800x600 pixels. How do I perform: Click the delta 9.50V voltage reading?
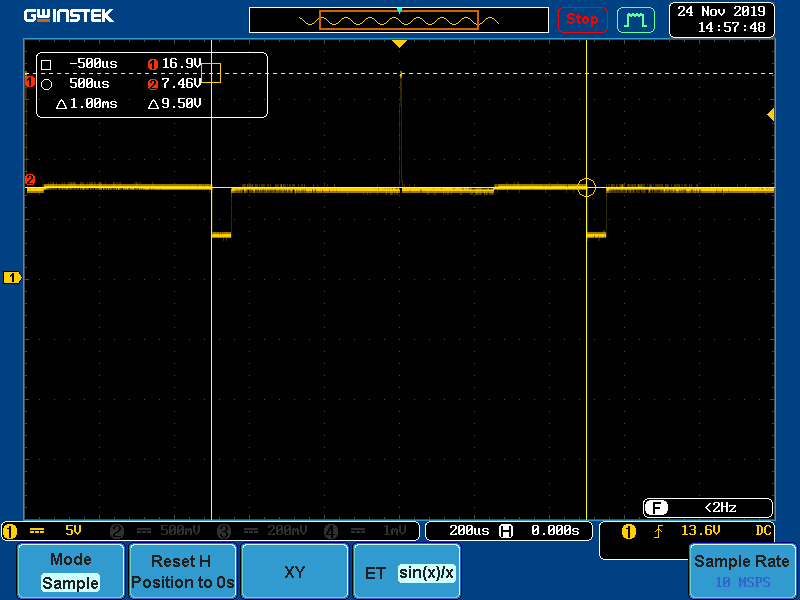click(175, 104)
